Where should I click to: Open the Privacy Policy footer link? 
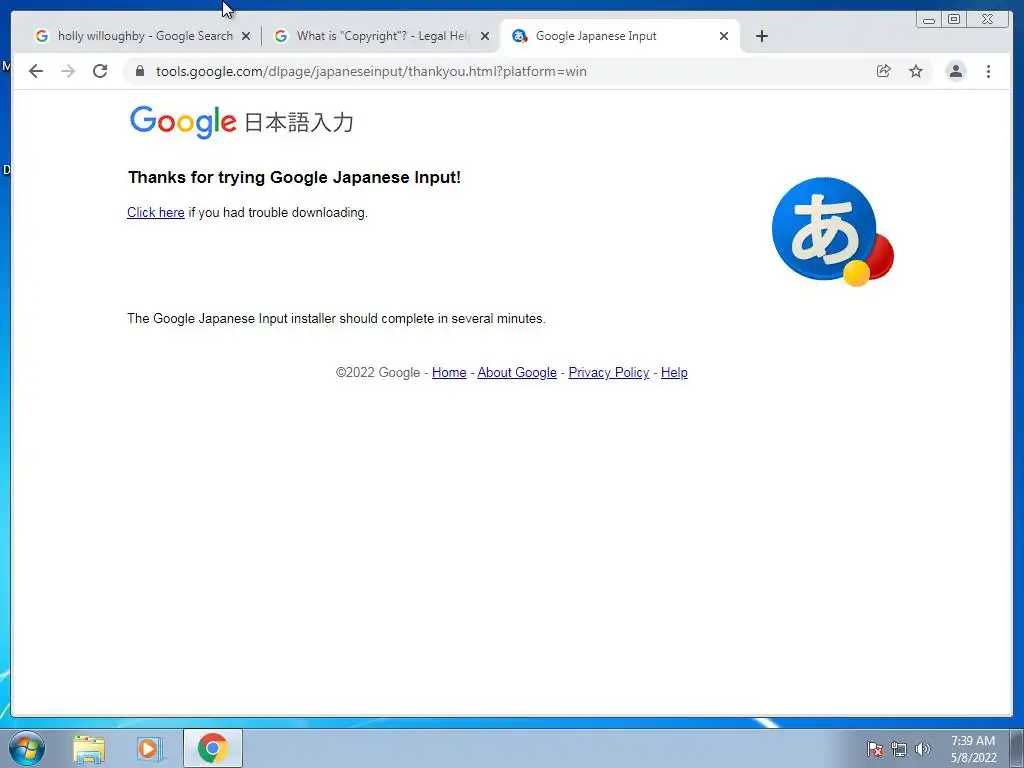click(x=609, y=372)
